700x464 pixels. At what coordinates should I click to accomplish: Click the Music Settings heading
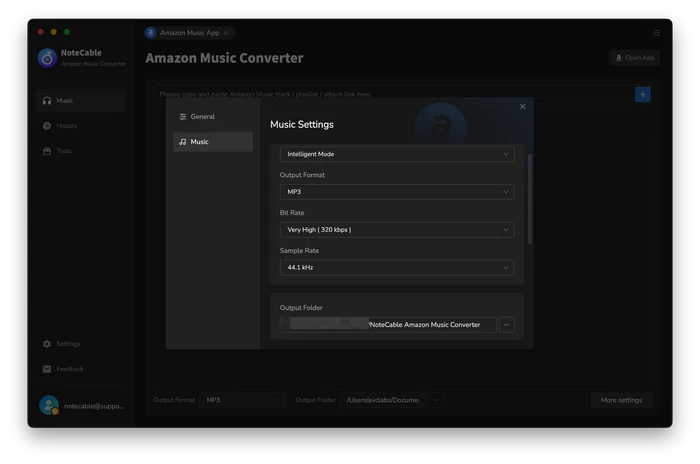click(302, 125)
